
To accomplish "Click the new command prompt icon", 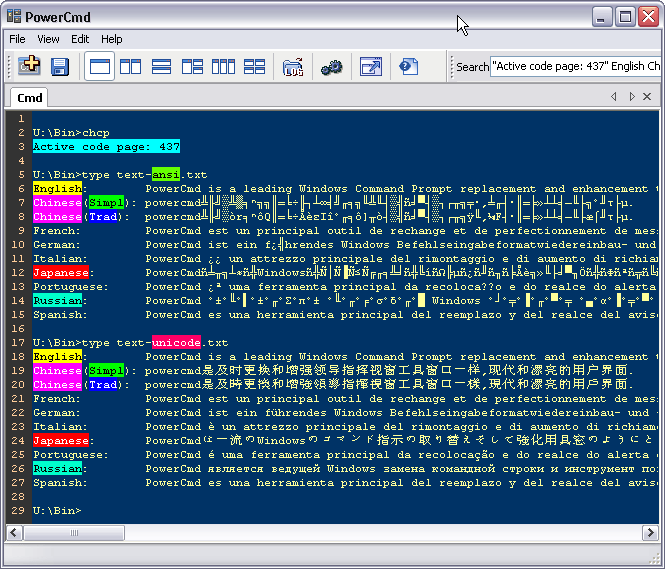I will [x=29, y=66].
